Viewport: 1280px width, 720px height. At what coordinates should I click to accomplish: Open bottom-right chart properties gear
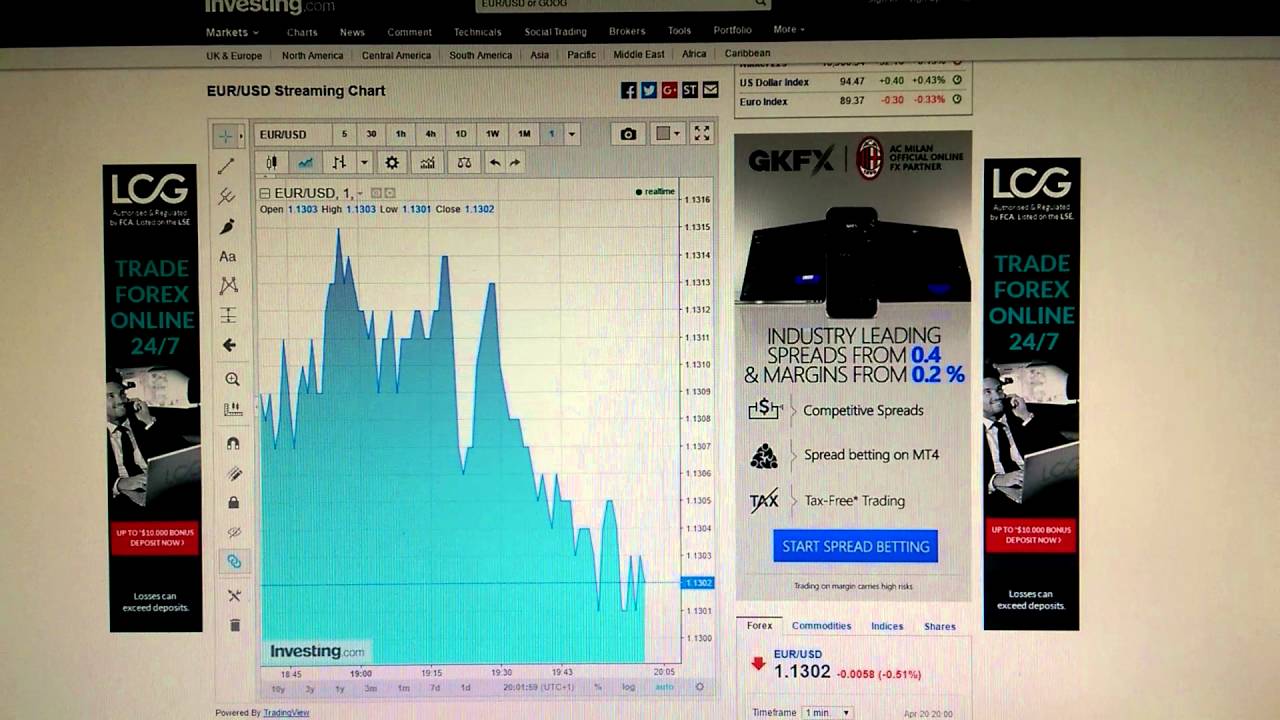pyautogui.click(x=699, y=687)
